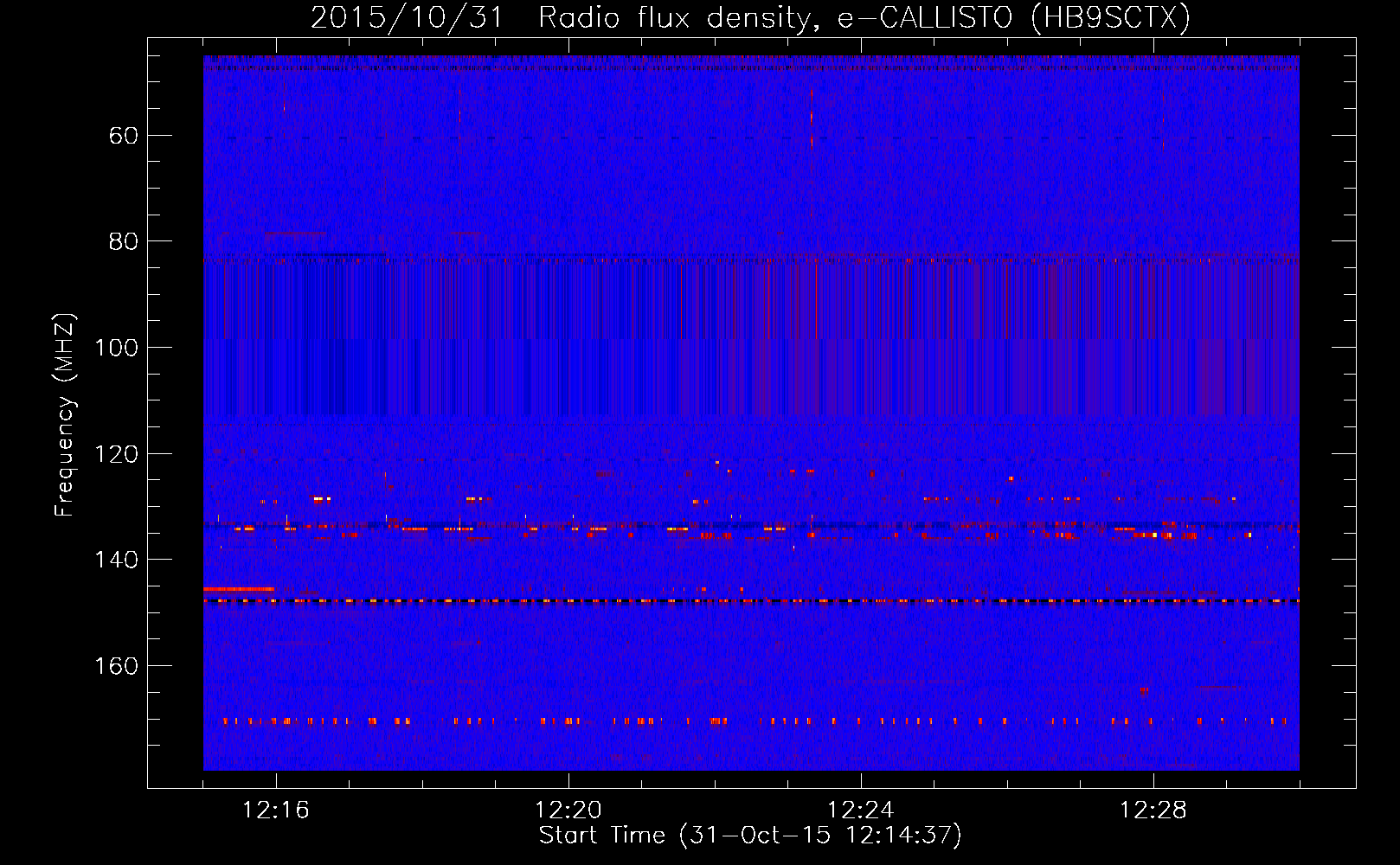Click the 12:16 time tick label

click(276, 811)
